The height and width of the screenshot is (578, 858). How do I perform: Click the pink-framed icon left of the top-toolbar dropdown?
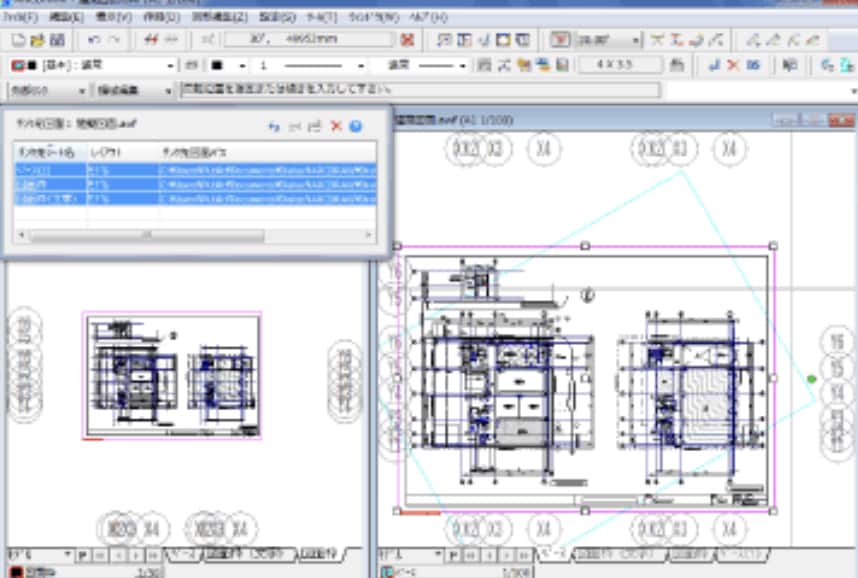560,40
